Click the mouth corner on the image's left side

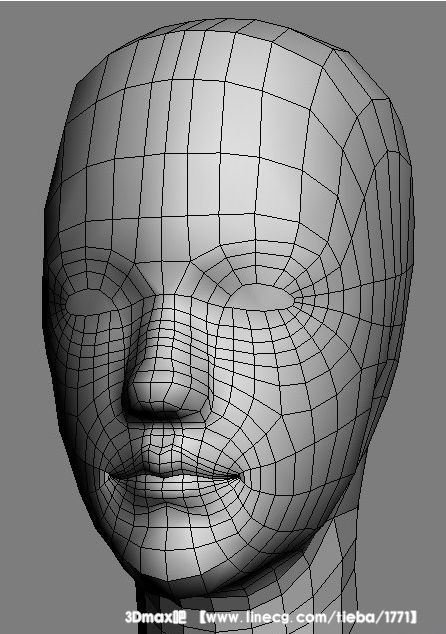111,476
